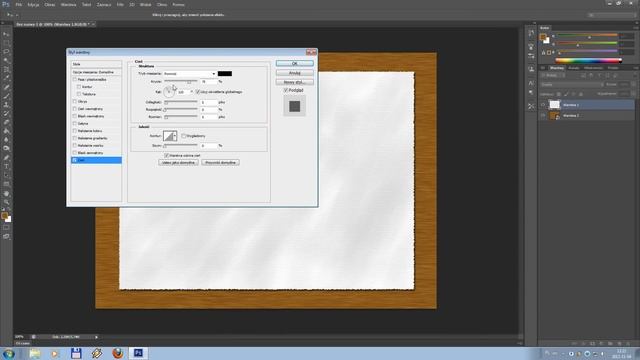The height and width of the screenshot is (360, 640).
Task: Select the Zoom tool
Action: click(x=6, y=202)
